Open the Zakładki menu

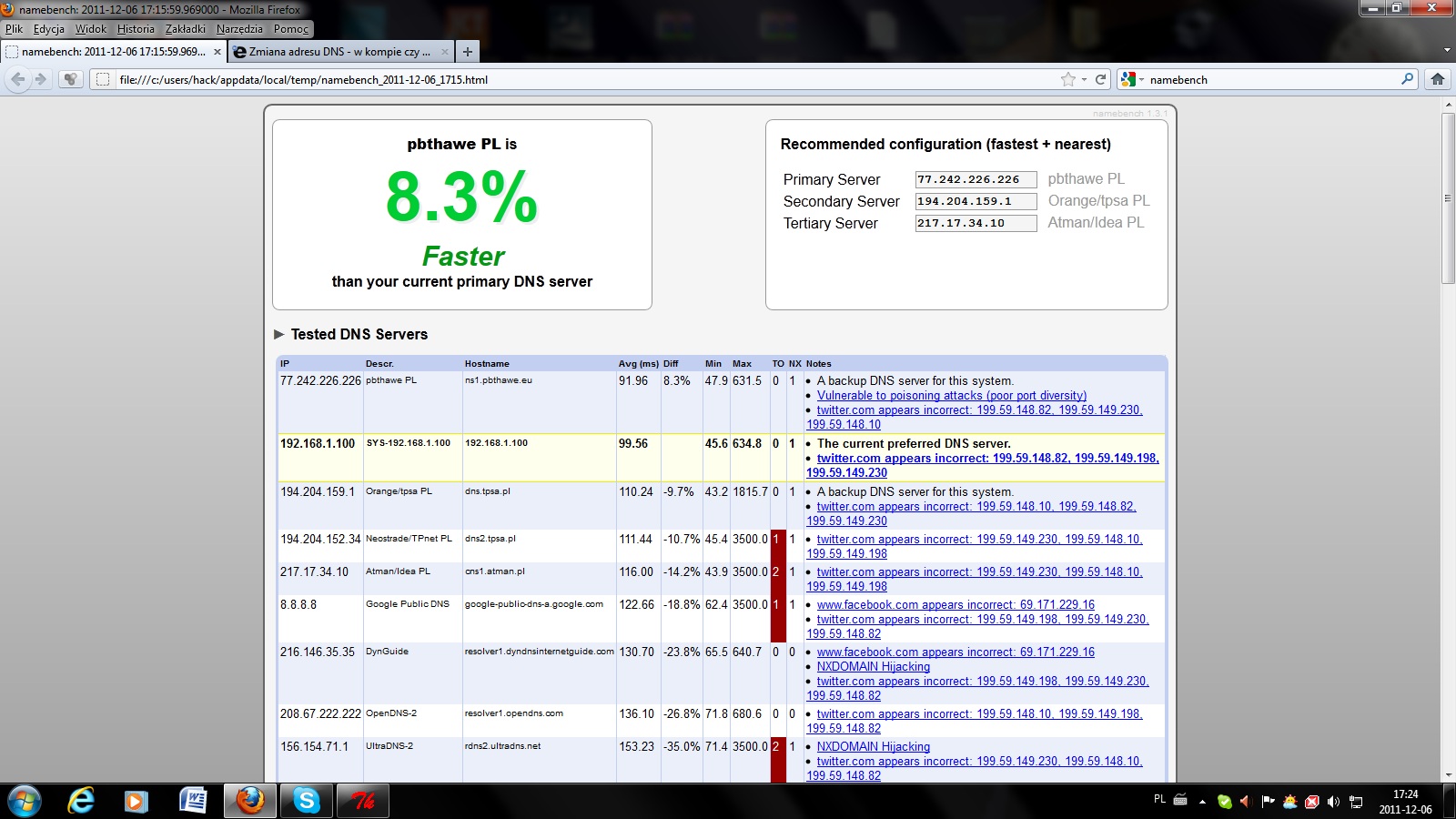pyautogui.click(x=186, y=29)
